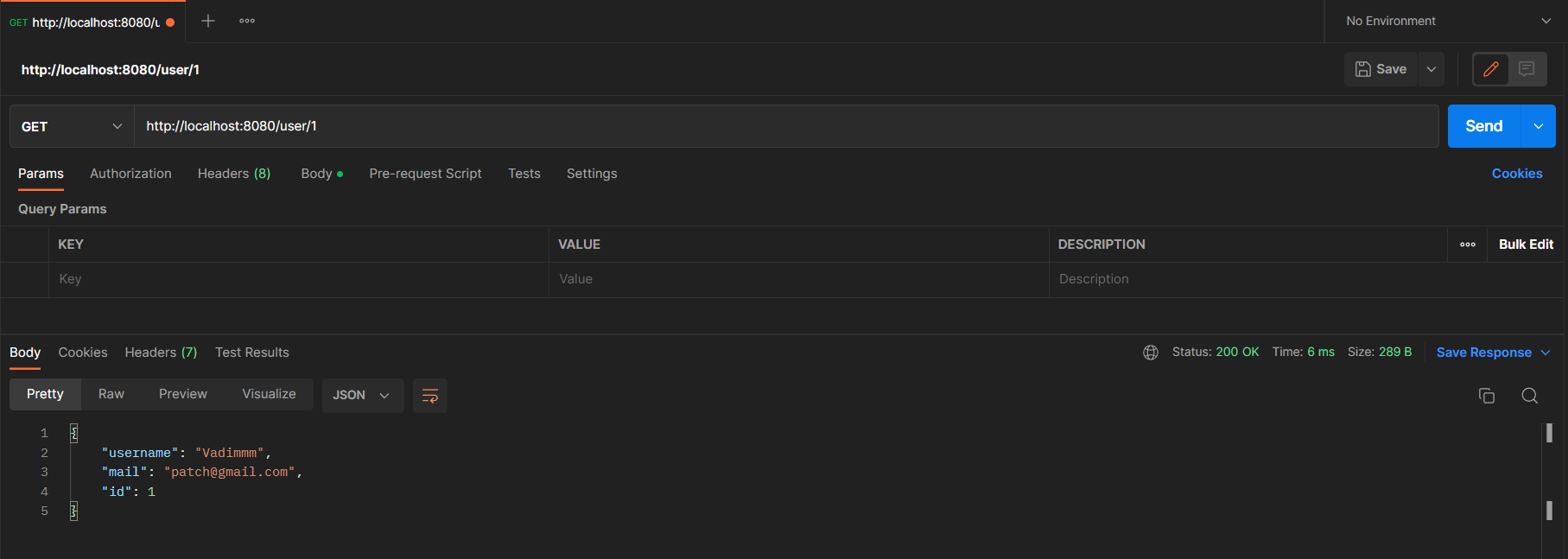The image size is (1568, 559).
Task: Click the pencil edit mode icon
Action: click(x=1490, y=69)
